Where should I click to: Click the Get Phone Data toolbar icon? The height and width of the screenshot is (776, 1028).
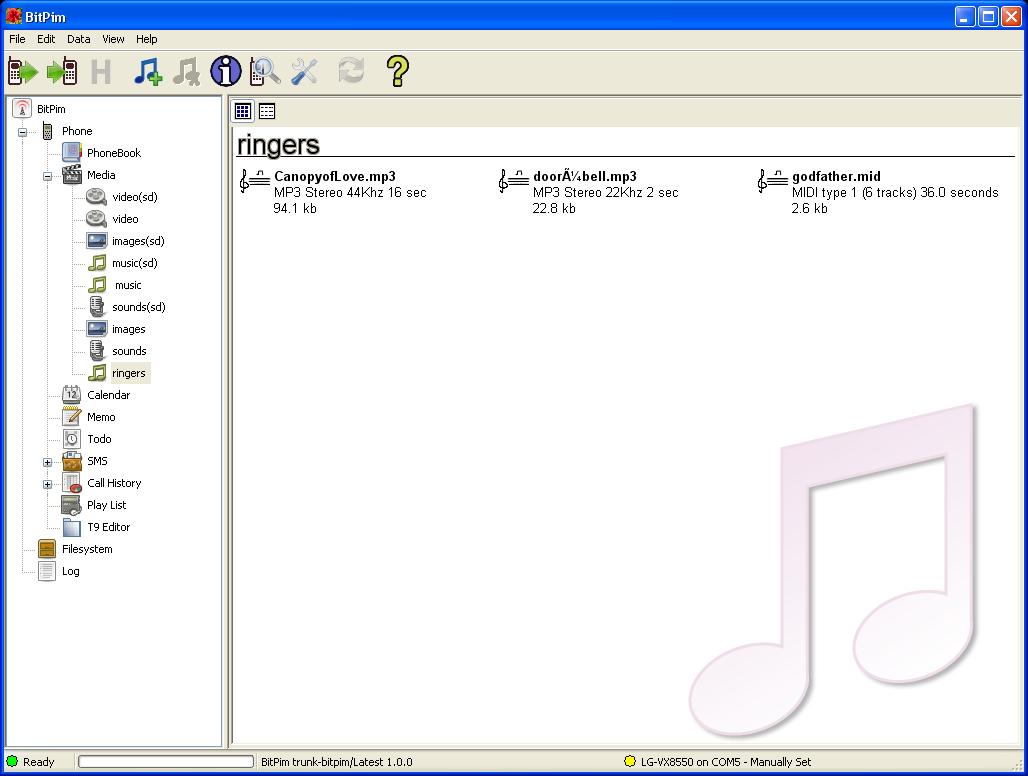coord(23,71)
